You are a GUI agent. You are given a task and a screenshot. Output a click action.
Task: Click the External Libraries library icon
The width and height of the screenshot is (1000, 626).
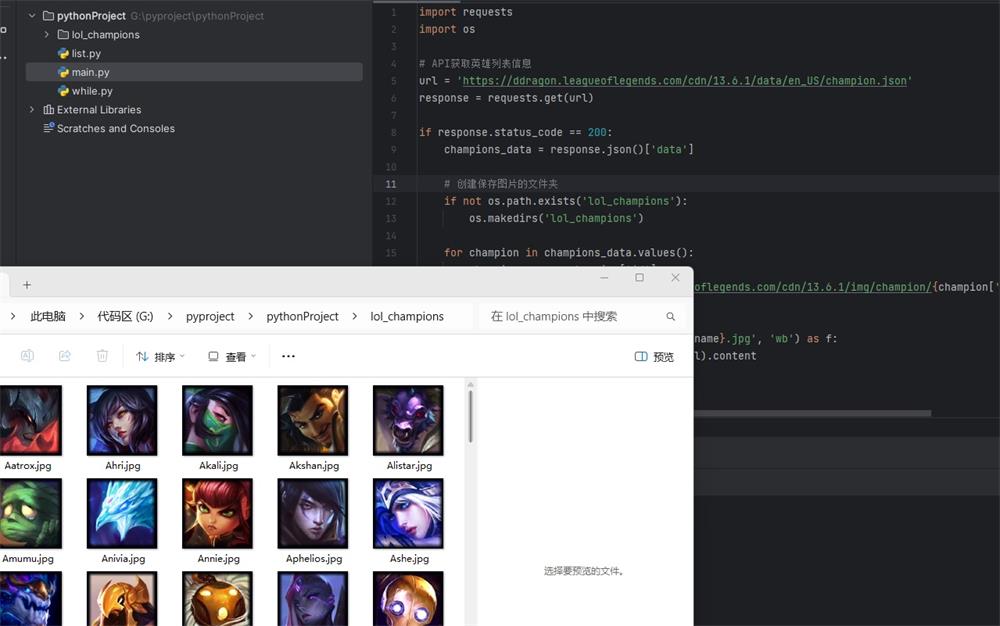tap(48, 110)
